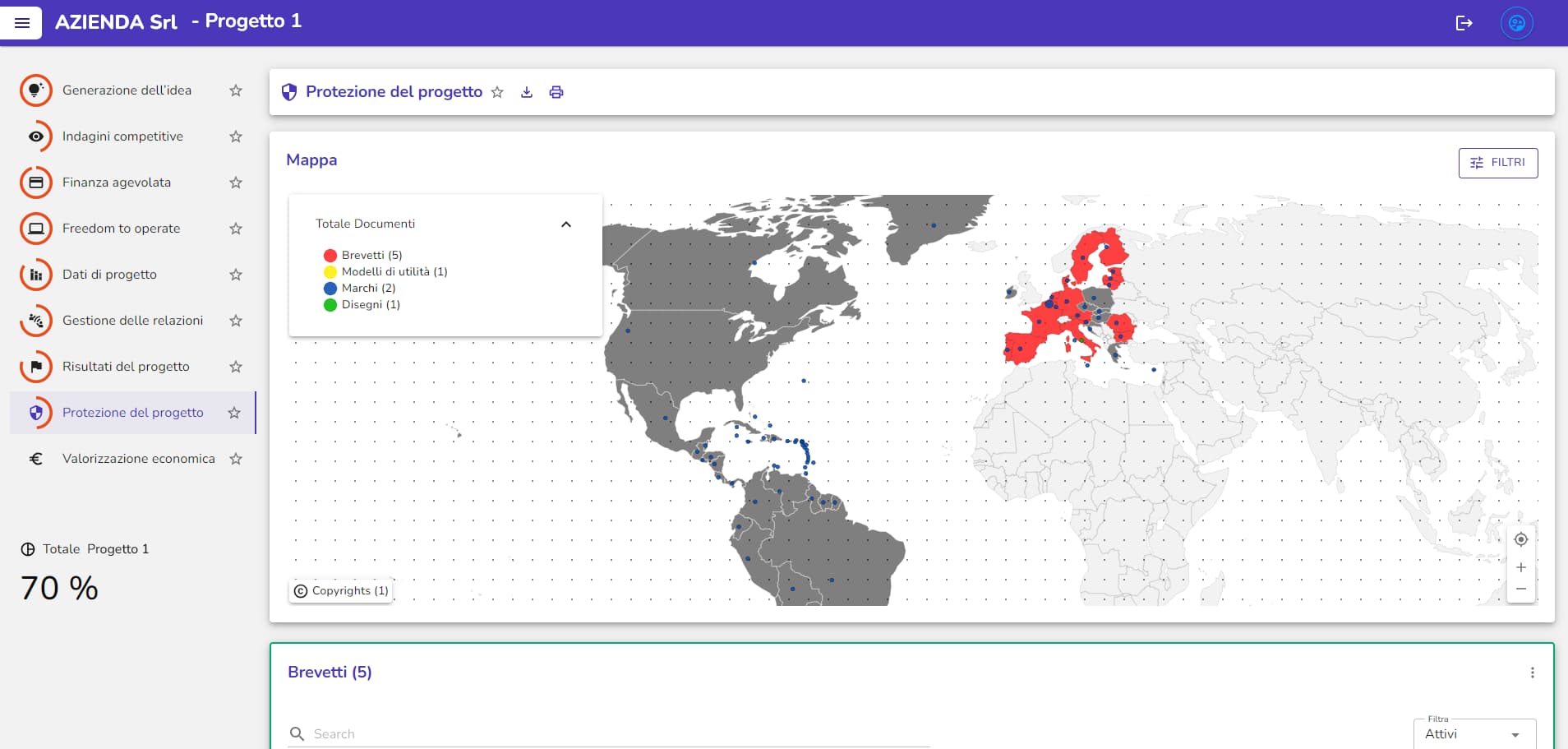The image size is (1568, 749).
Task: Open the hamburger navigation menu
Action: [22, 23]
